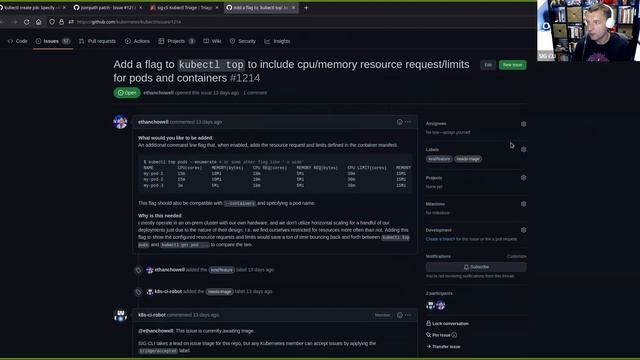
Task: Open a new browser tab with plus icon
Action: click(306, 8)
